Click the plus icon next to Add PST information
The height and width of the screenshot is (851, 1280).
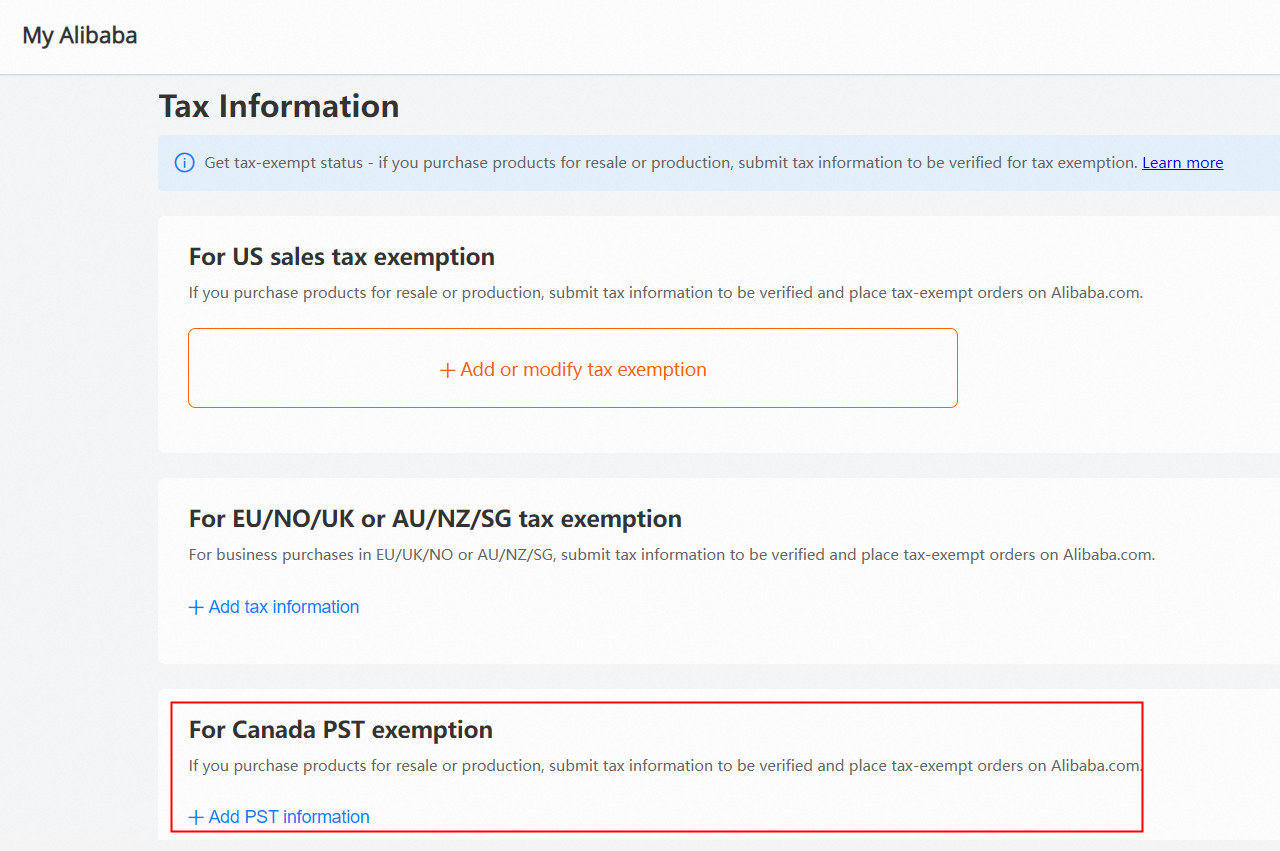coord(196,817)
